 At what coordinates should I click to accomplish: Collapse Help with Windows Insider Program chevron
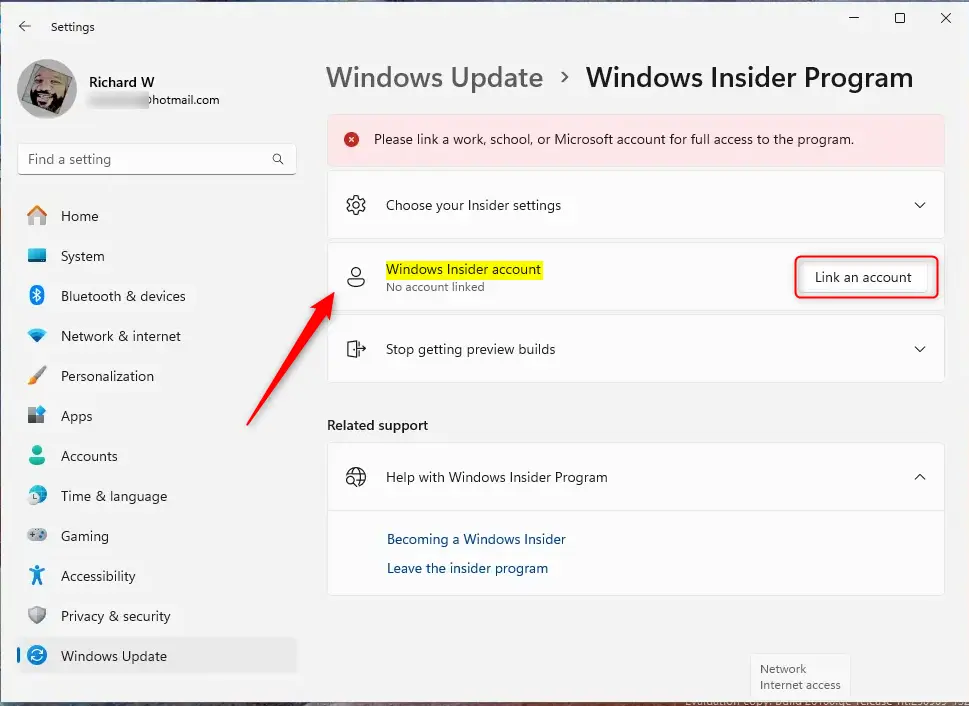pyautogui.click(x=920, y=477)
